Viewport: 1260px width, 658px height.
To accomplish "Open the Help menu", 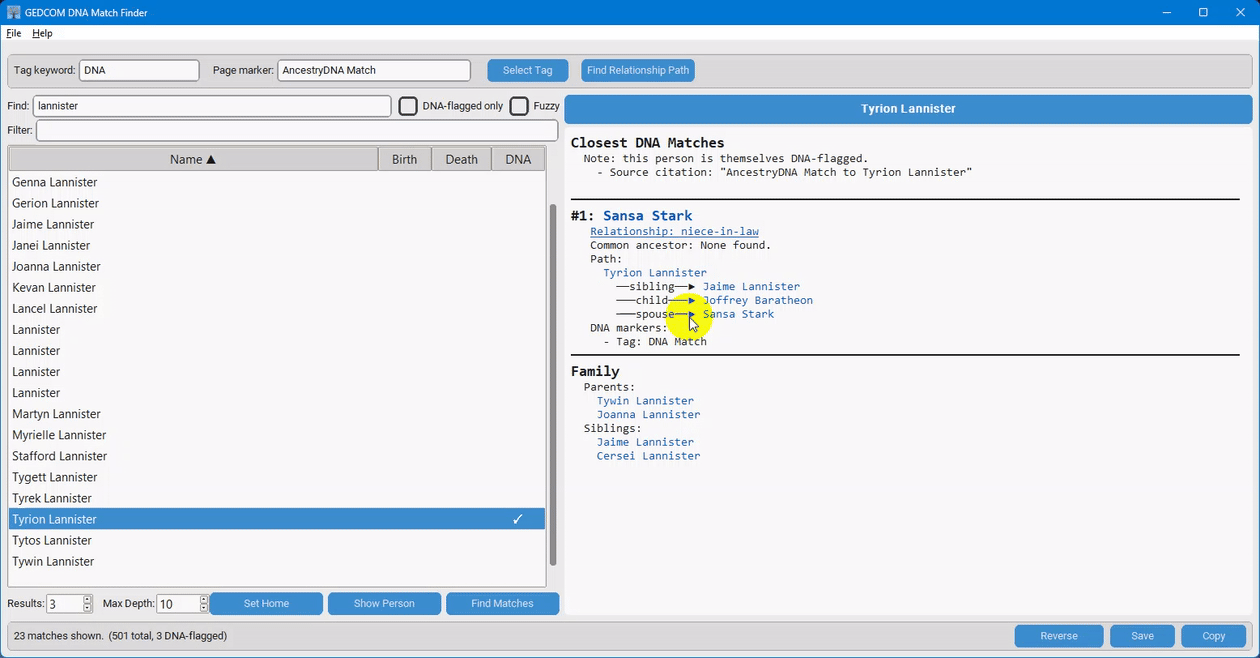I will pos(42,33).
